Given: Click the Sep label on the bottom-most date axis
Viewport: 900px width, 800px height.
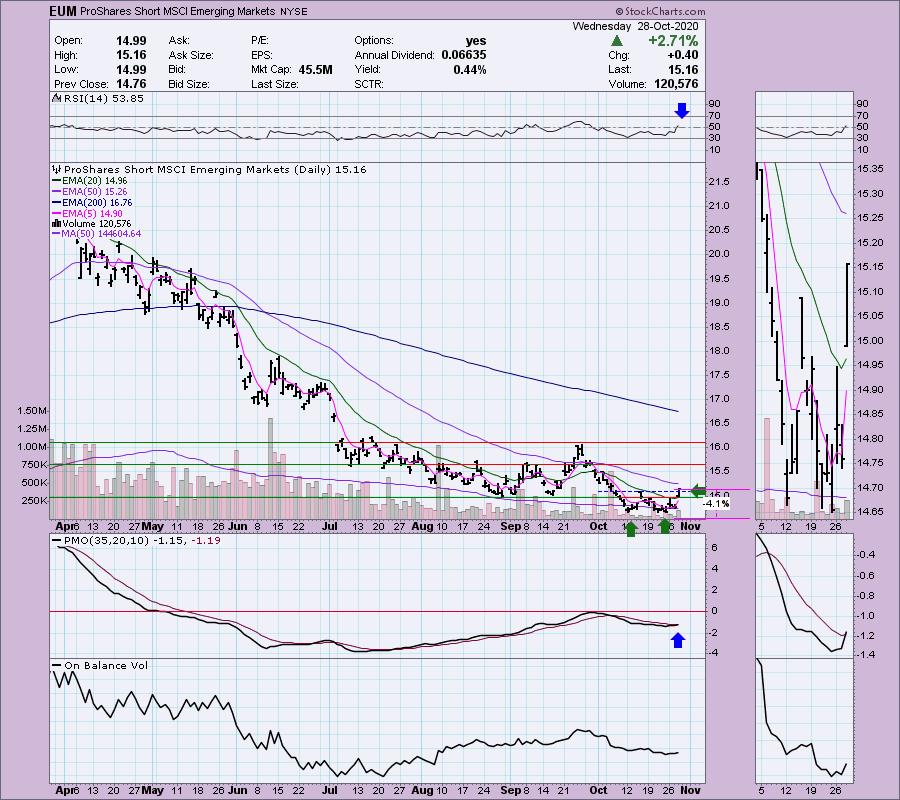Looking at the screenshot, I should click(510, 790).
